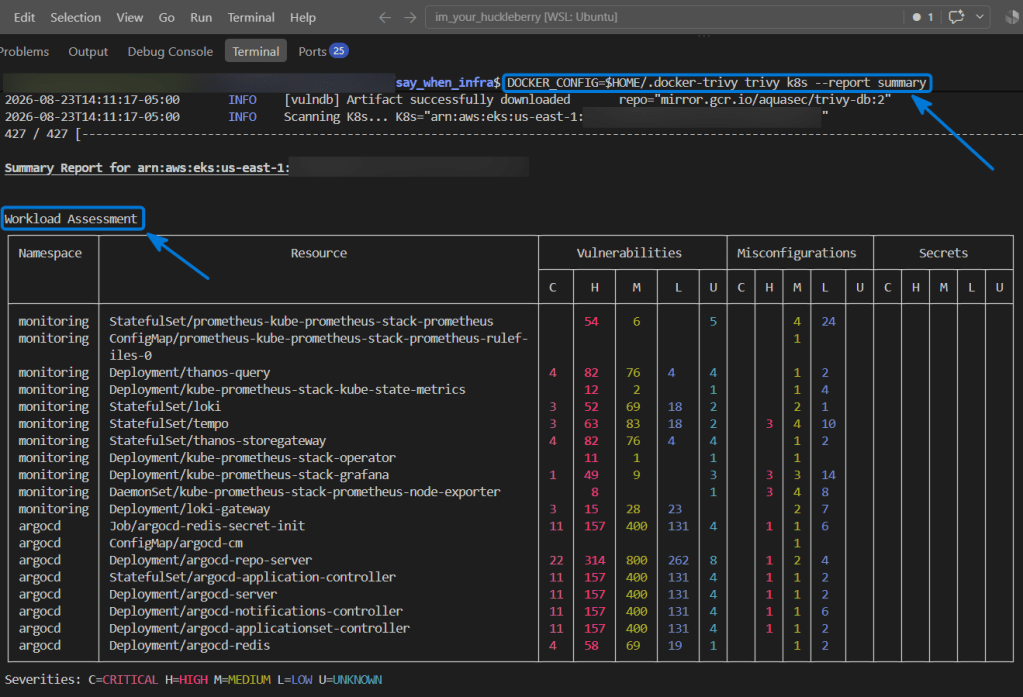The image size is (1023, 697).
Task: Click the CRITICAL severity legend label
Action: point(130,679)
